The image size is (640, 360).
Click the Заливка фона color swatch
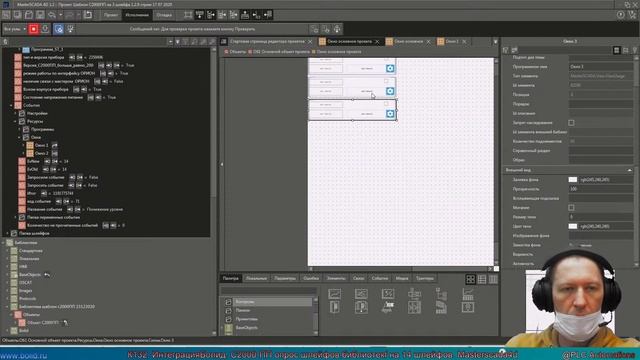point(573,180)
